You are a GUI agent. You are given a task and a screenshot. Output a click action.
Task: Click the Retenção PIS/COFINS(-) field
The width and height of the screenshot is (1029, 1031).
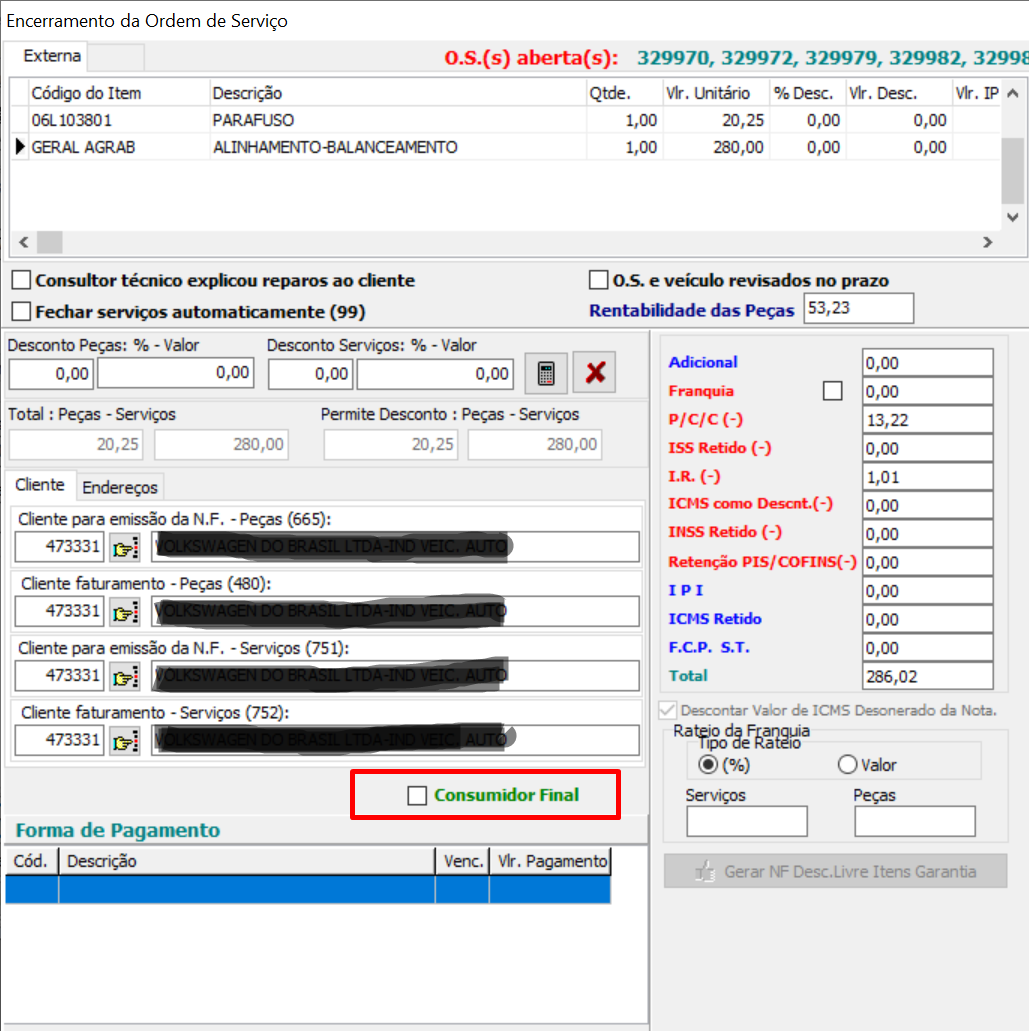(x=927, y=562)
